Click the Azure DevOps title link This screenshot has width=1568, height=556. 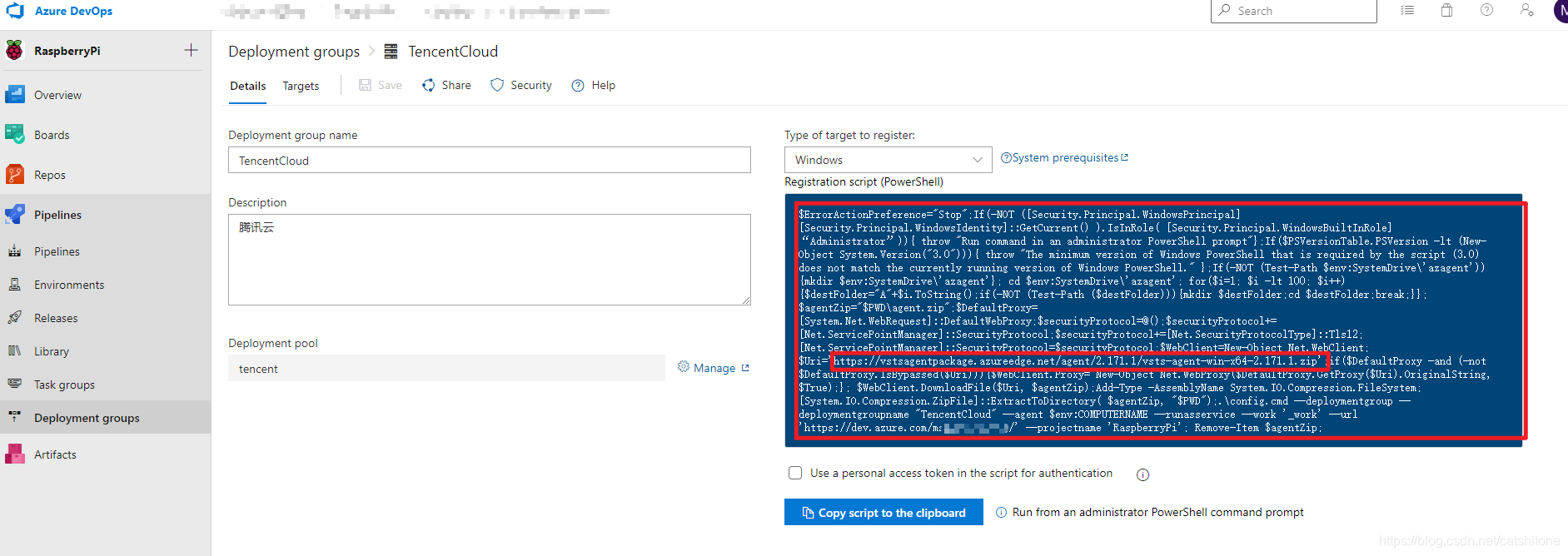tap(73, 11)
